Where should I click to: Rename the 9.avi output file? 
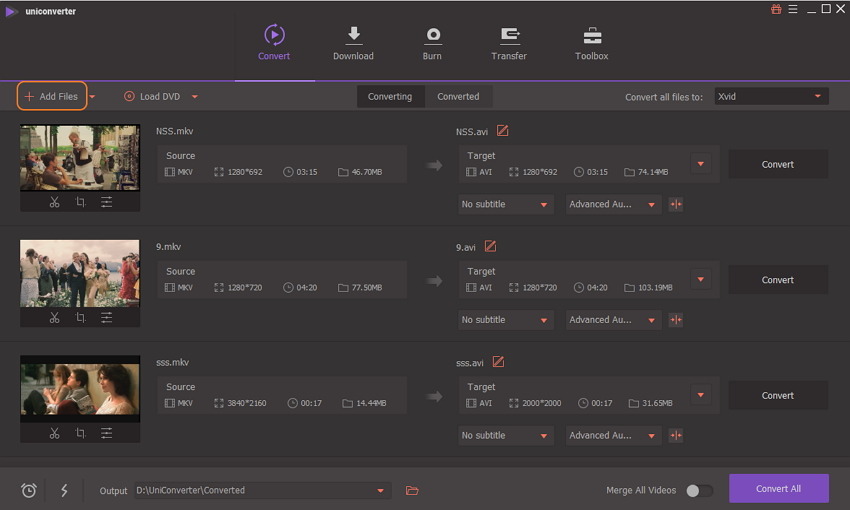coord(490,246)
